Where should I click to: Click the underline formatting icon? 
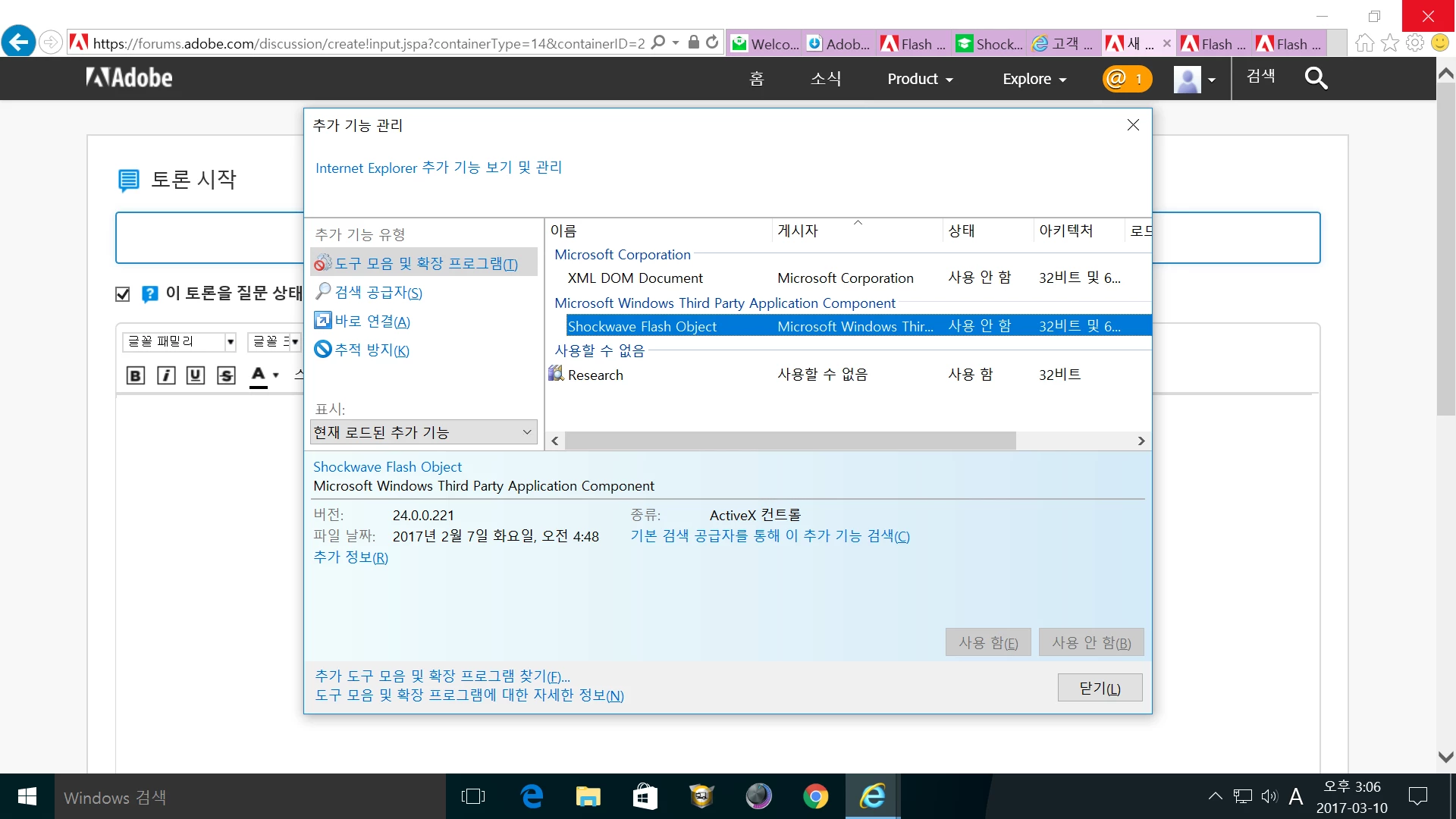(x=196, y=375)
